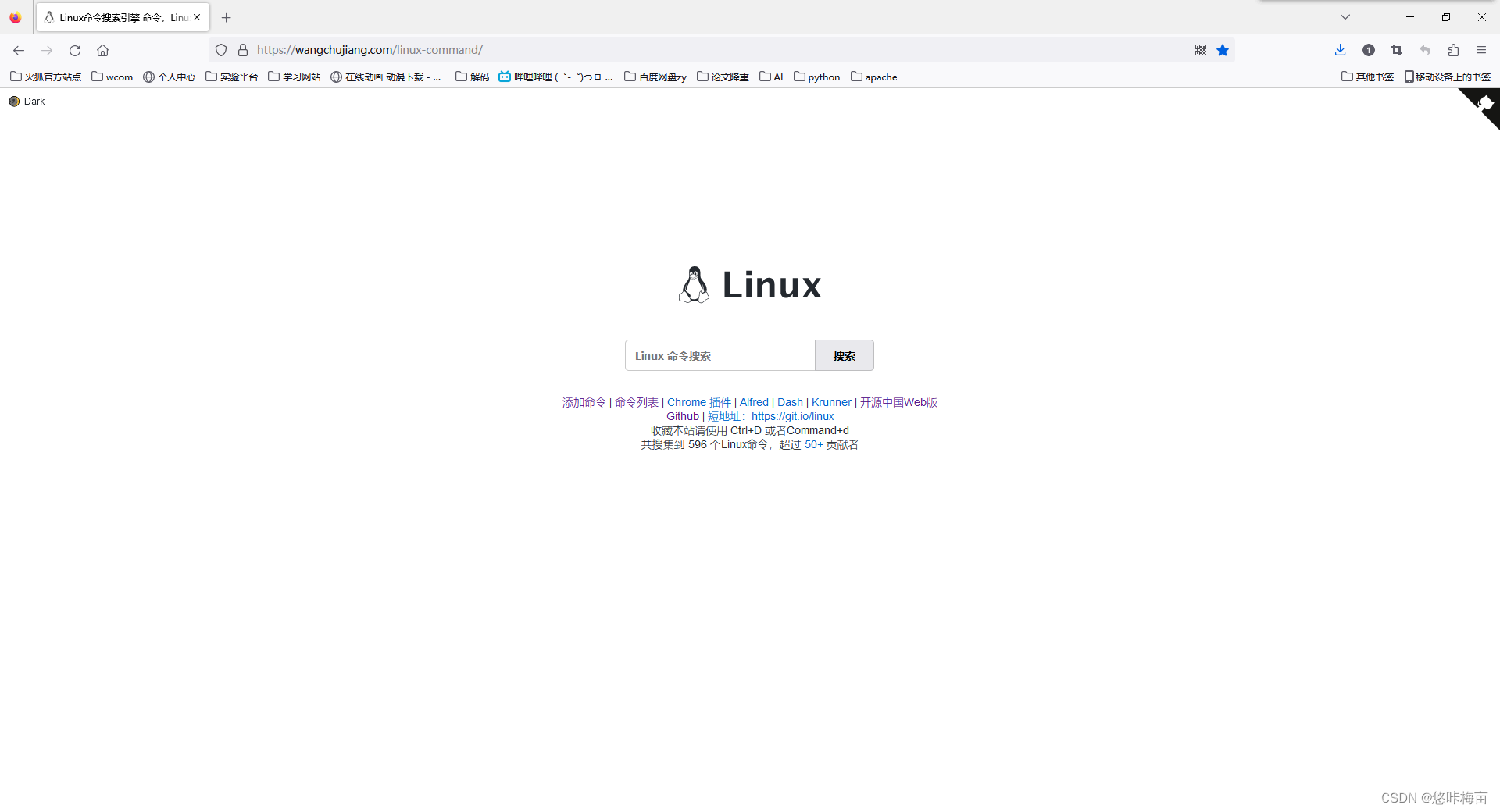Screen dimensions: 1500x812
Task: Open the 火狐官方站点 bookmark folder
Action: tap(45, 77)
